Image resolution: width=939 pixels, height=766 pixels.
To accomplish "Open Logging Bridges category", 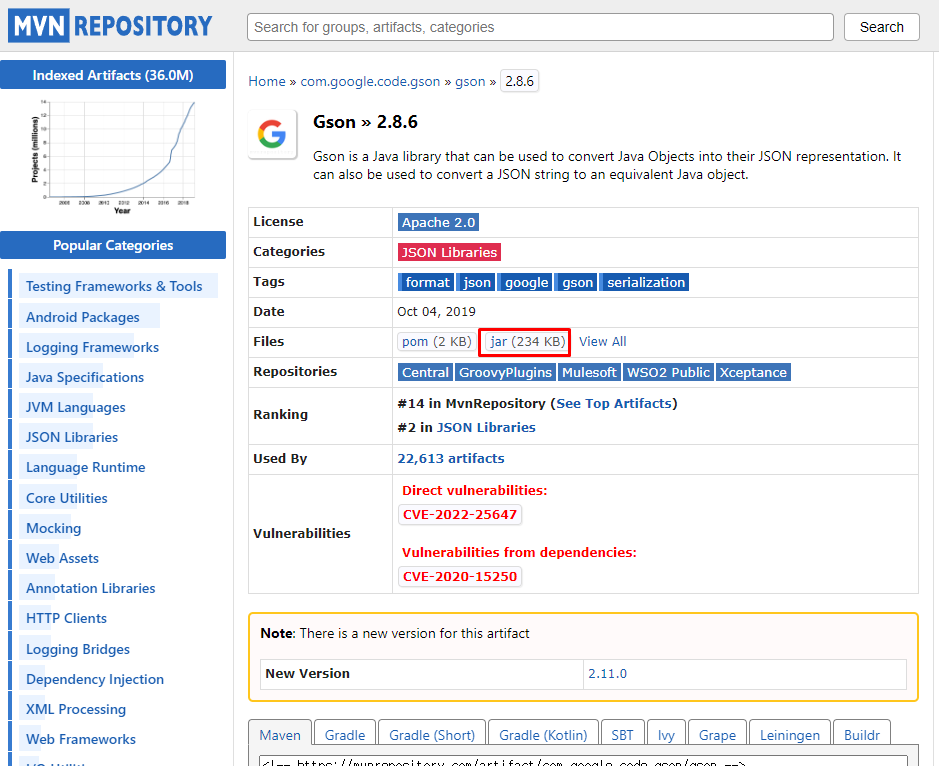I will pyautogui.click(x=77, y=649).
